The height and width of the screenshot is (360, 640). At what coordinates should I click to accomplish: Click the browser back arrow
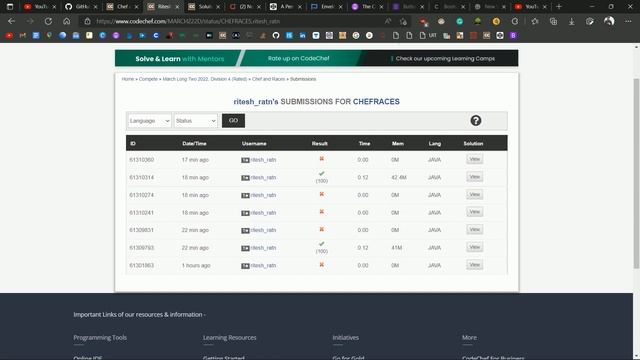[x=11, y=21]
